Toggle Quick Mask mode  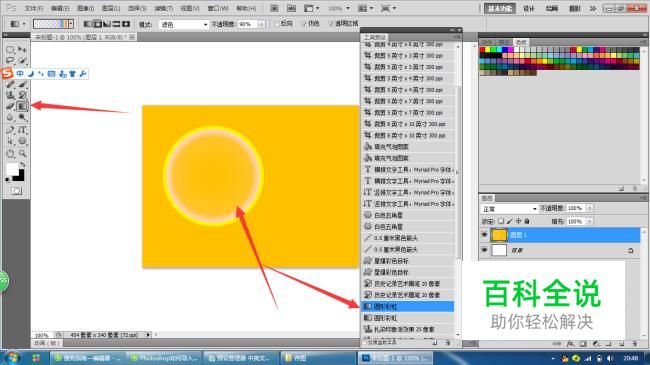tap(17, 191)
